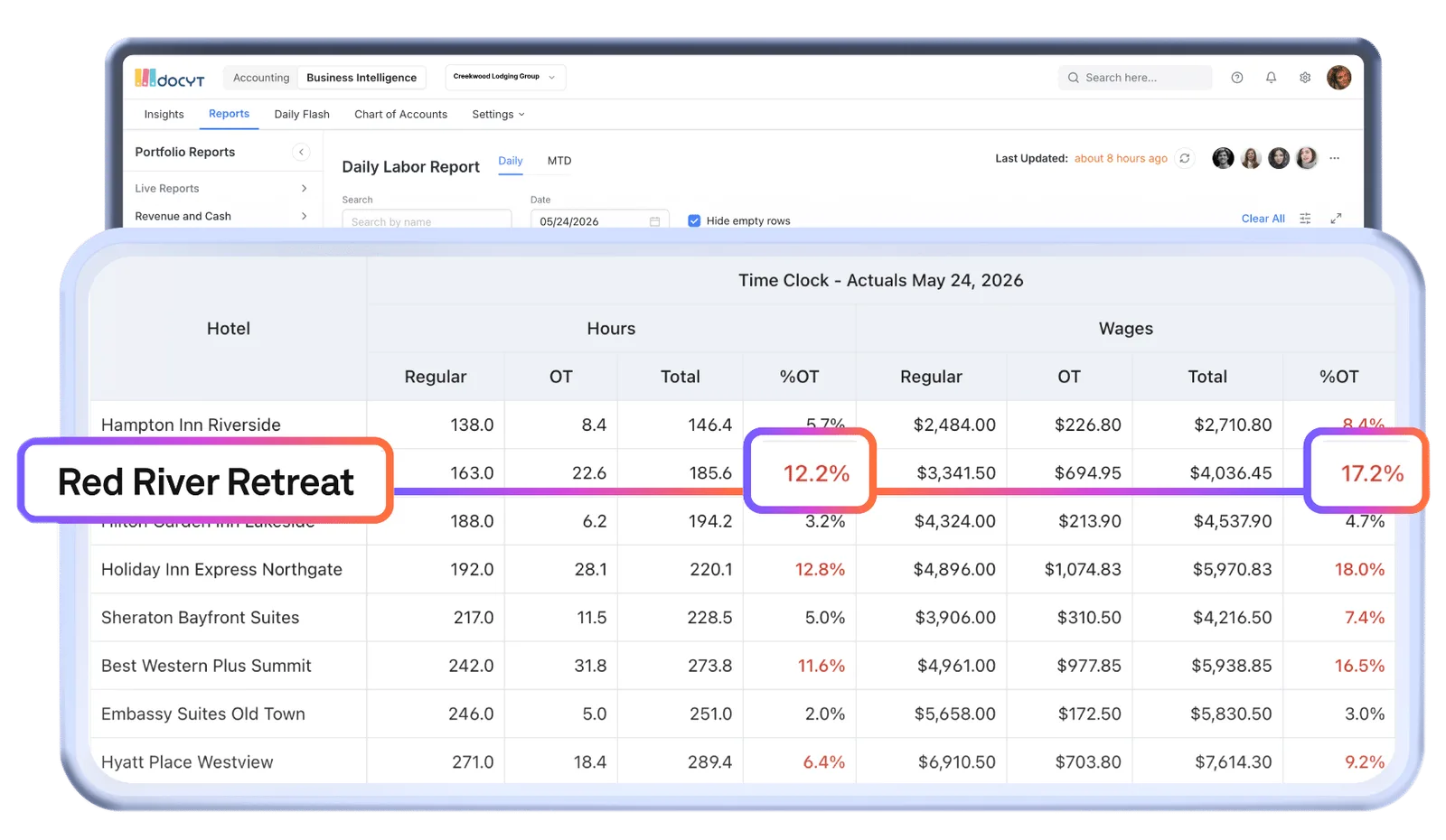Viewport: 1446px width, 840px height.
Task: Click Hampton Inn total hours 146.4
Action: pyautogui.click(x=709, y=425)
